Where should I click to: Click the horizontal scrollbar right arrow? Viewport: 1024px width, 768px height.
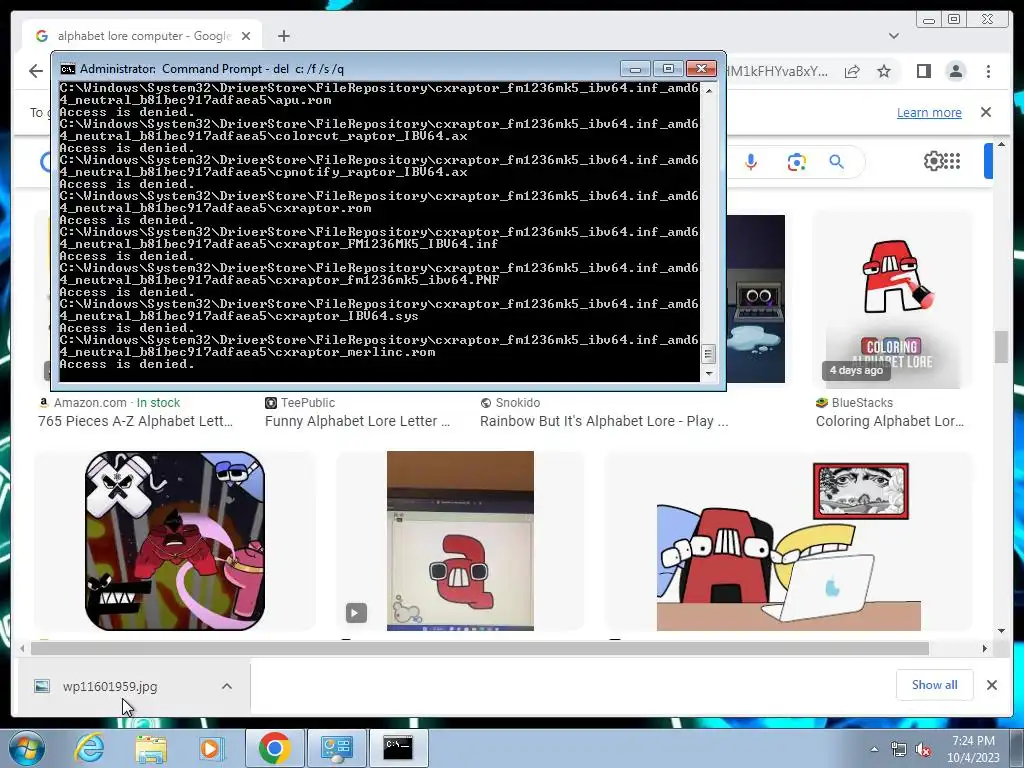(984, 648)
